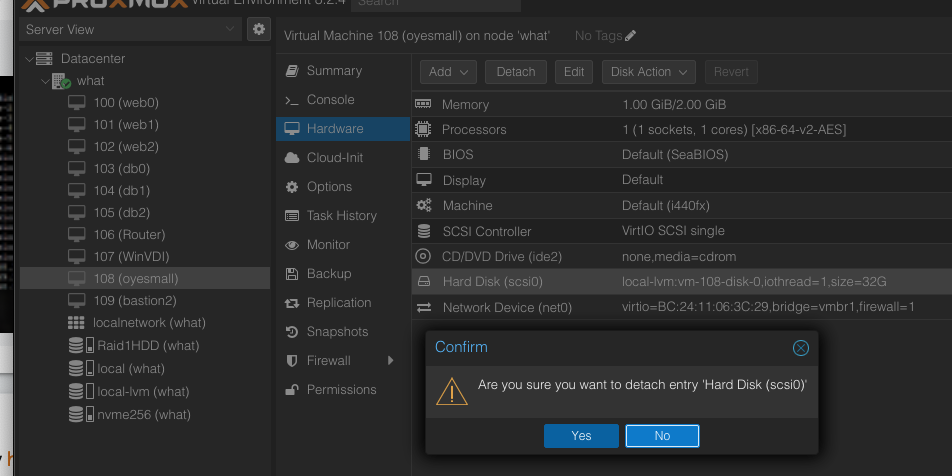Click the Network Device arrows icon
Image resolution: width=952 pixels, height=476 pixels.
pyautogui.click(x=424, y=308)
